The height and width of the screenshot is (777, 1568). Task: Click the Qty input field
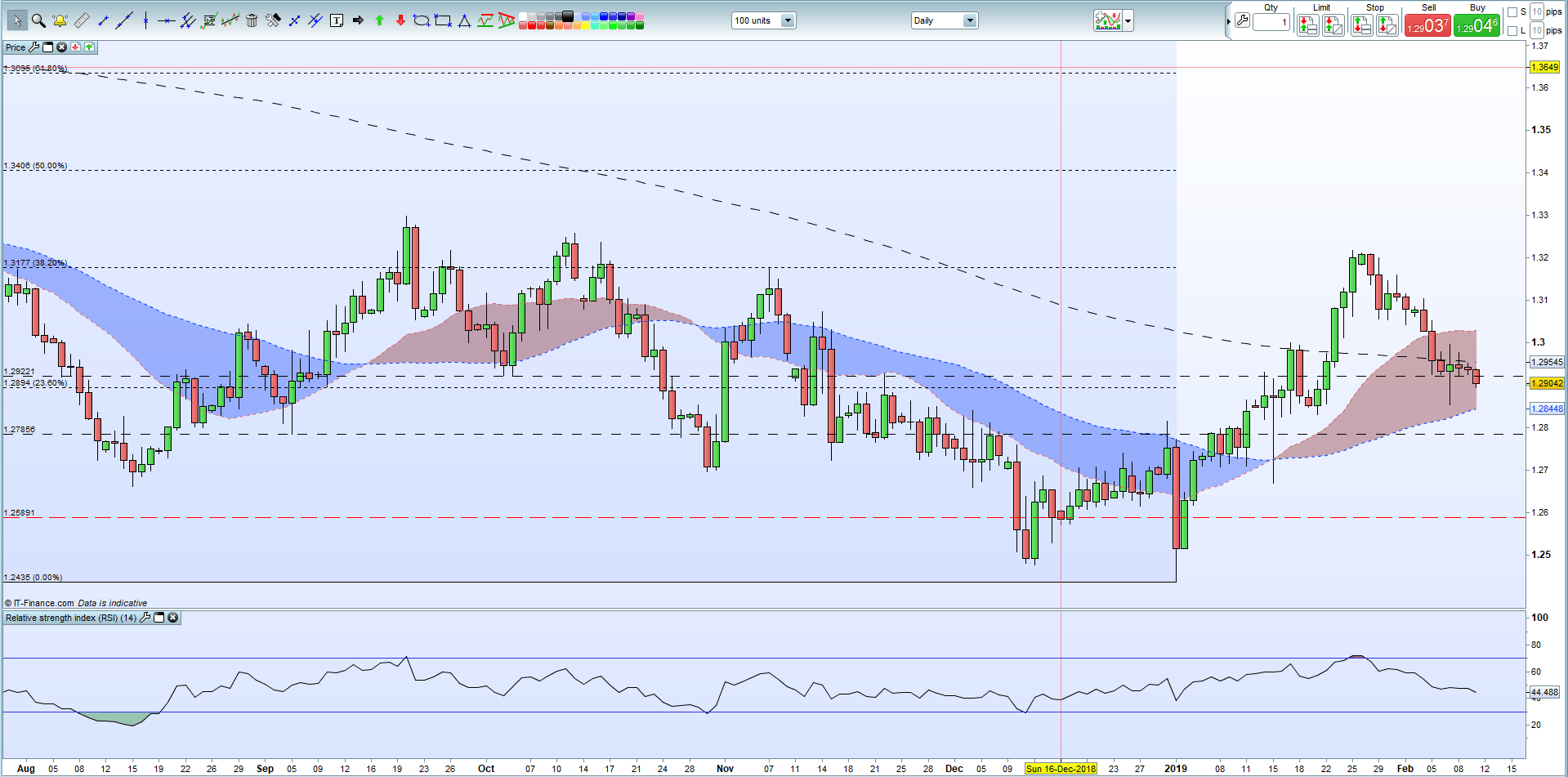coord(1271,22)
